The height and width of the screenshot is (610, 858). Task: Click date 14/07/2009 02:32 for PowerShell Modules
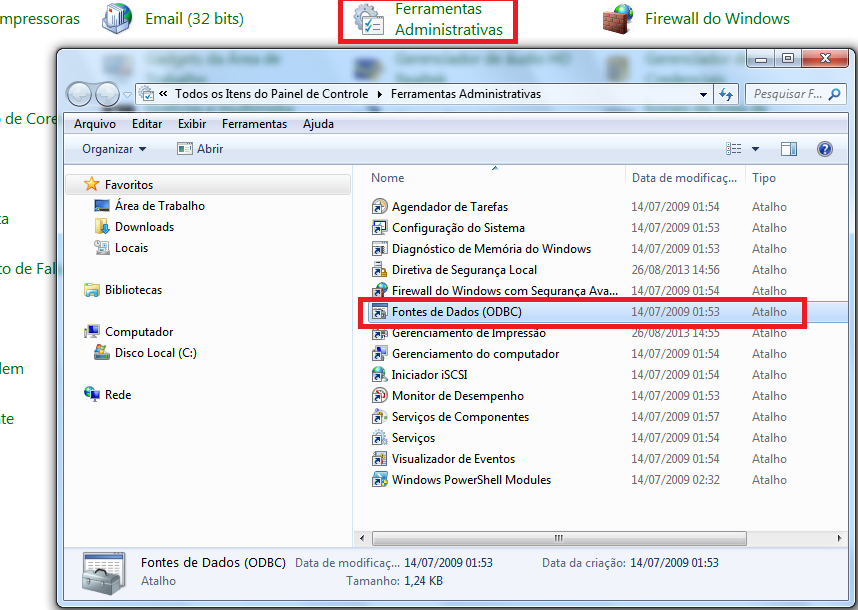tap(675, 480)
